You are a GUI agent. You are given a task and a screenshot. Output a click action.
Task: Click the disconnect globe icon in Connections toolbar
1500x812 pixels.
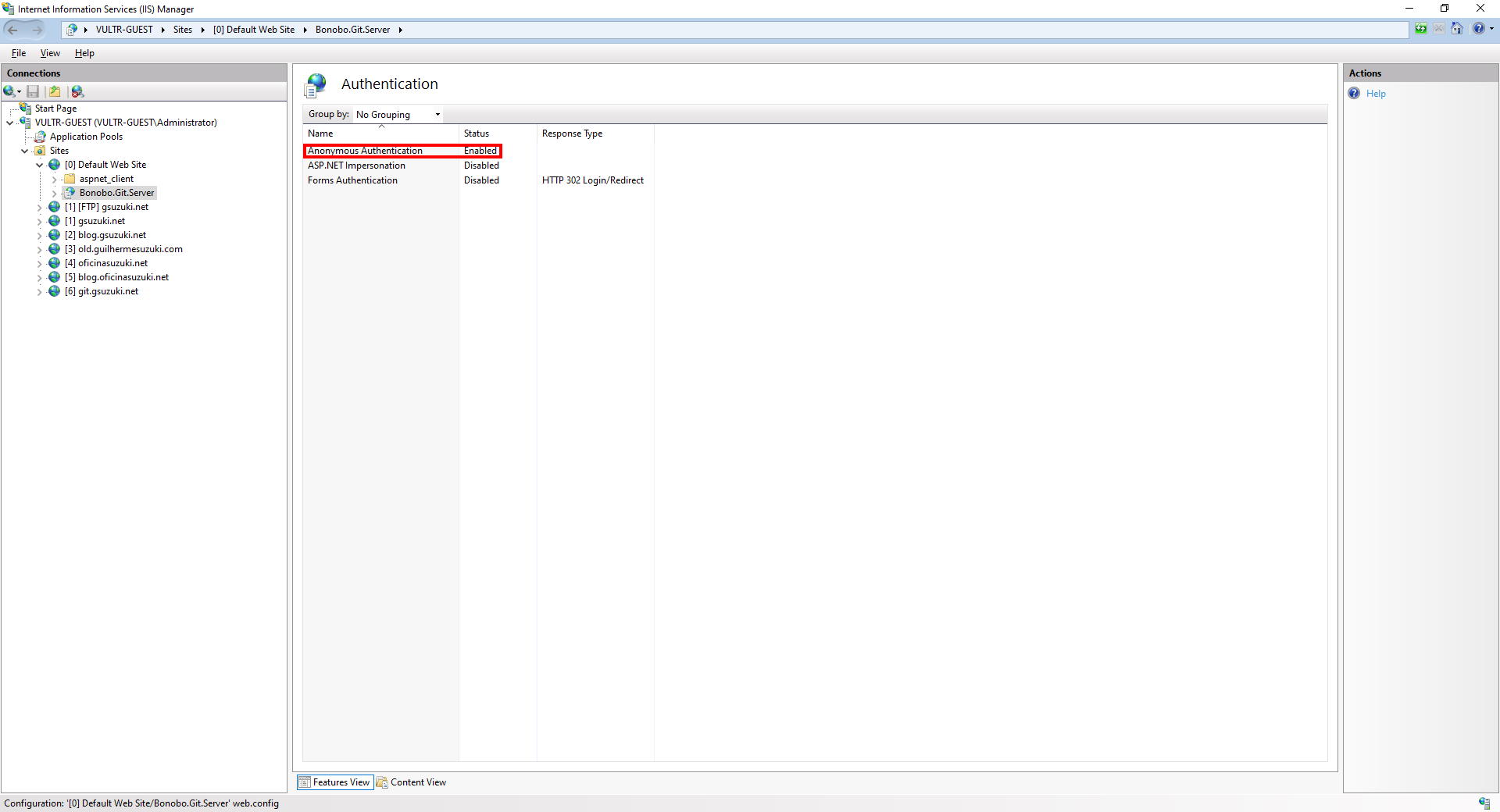(x=77, y=91)
